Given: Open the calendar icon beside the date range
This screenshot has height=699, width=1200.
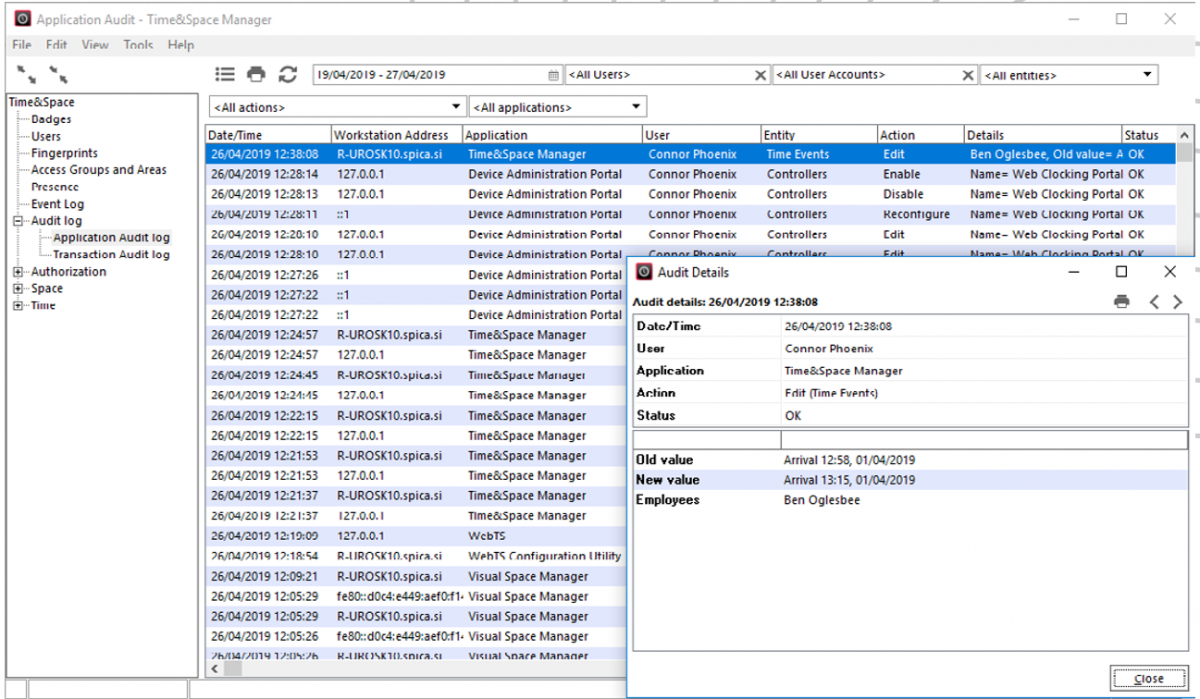Looking at the screenshot, I should pyautogui.click(x=553, y=74).
